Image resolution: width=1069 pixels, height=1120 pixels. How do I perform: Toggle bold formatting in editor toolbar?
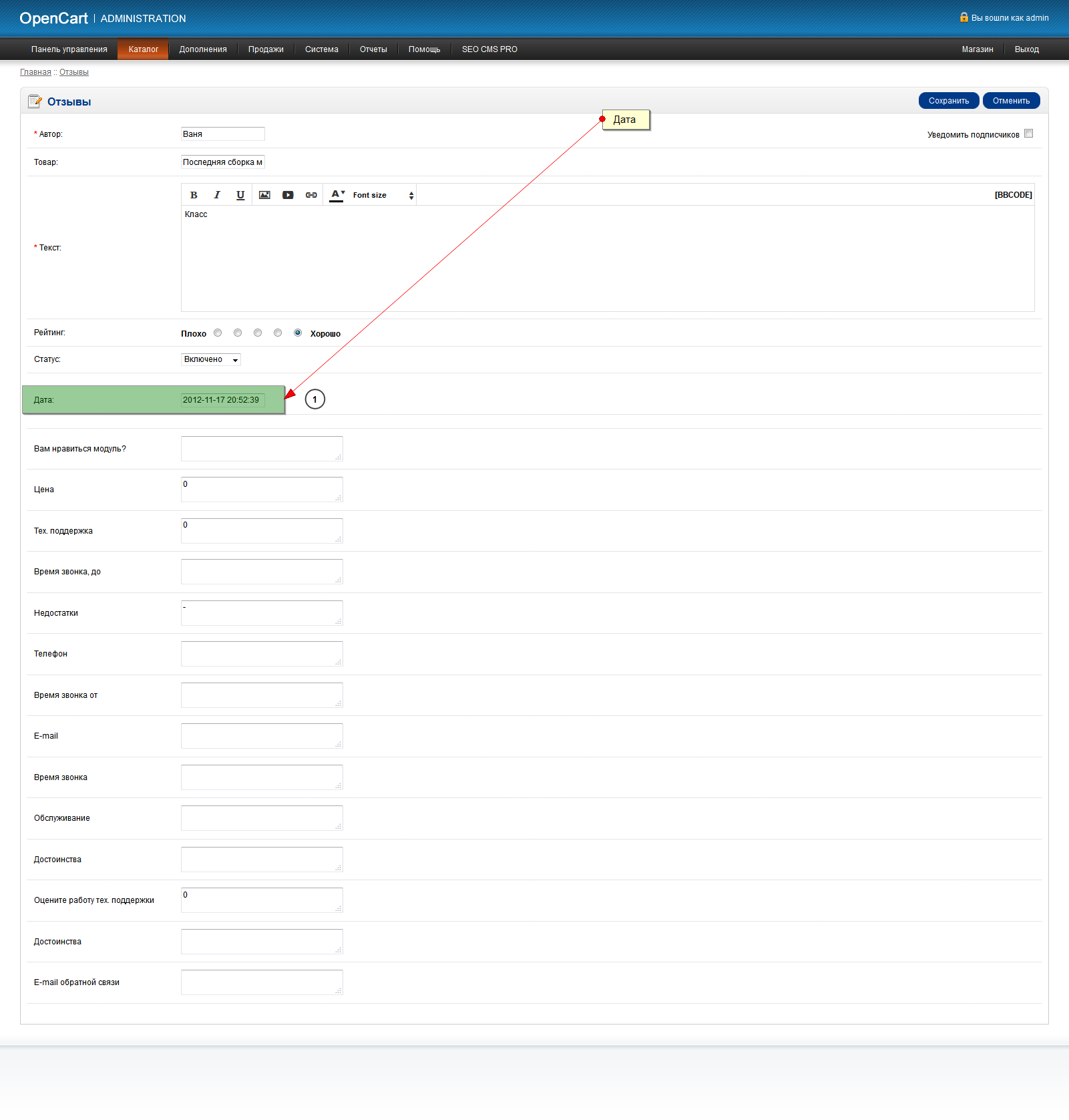194,195
